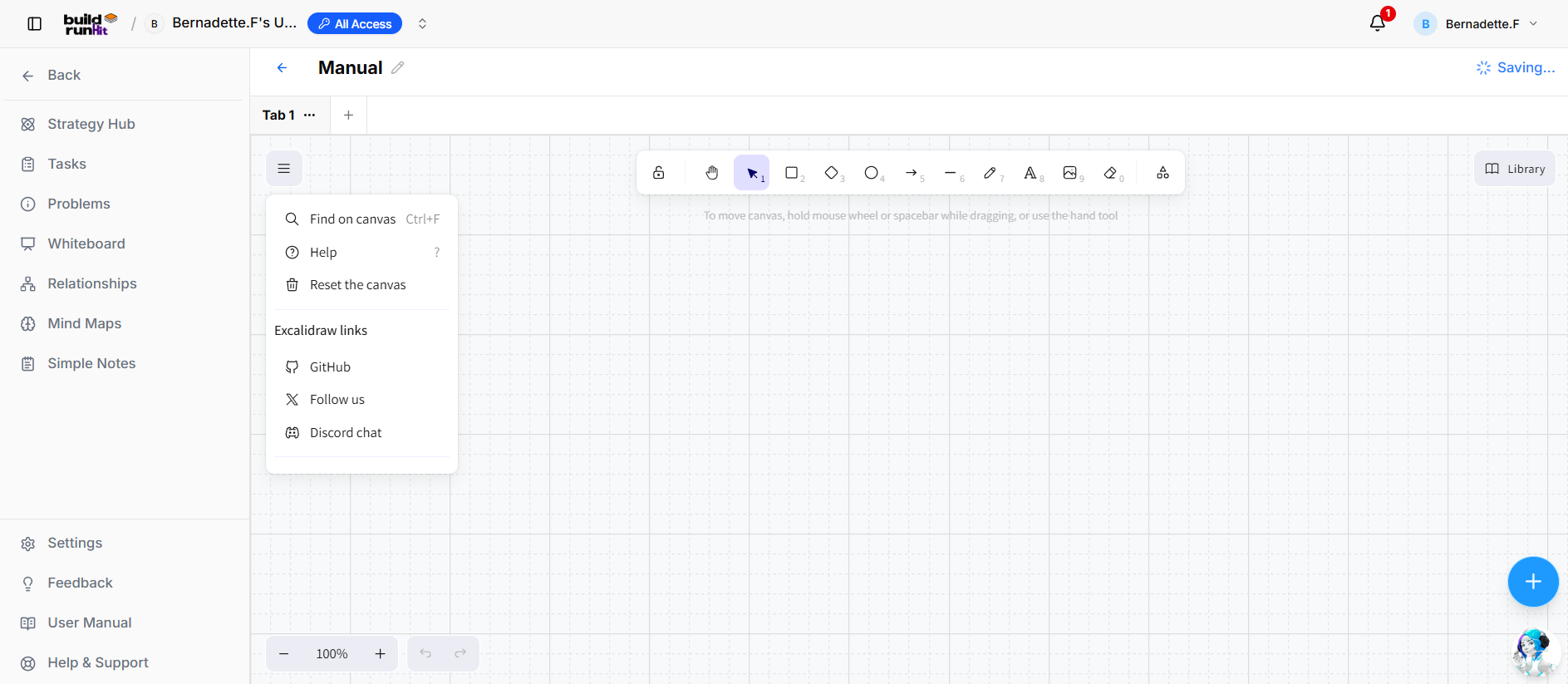This screenshot has width=1568, height=684.
Task: Select the Pencil draw tool
Action: tap(990, 173)
